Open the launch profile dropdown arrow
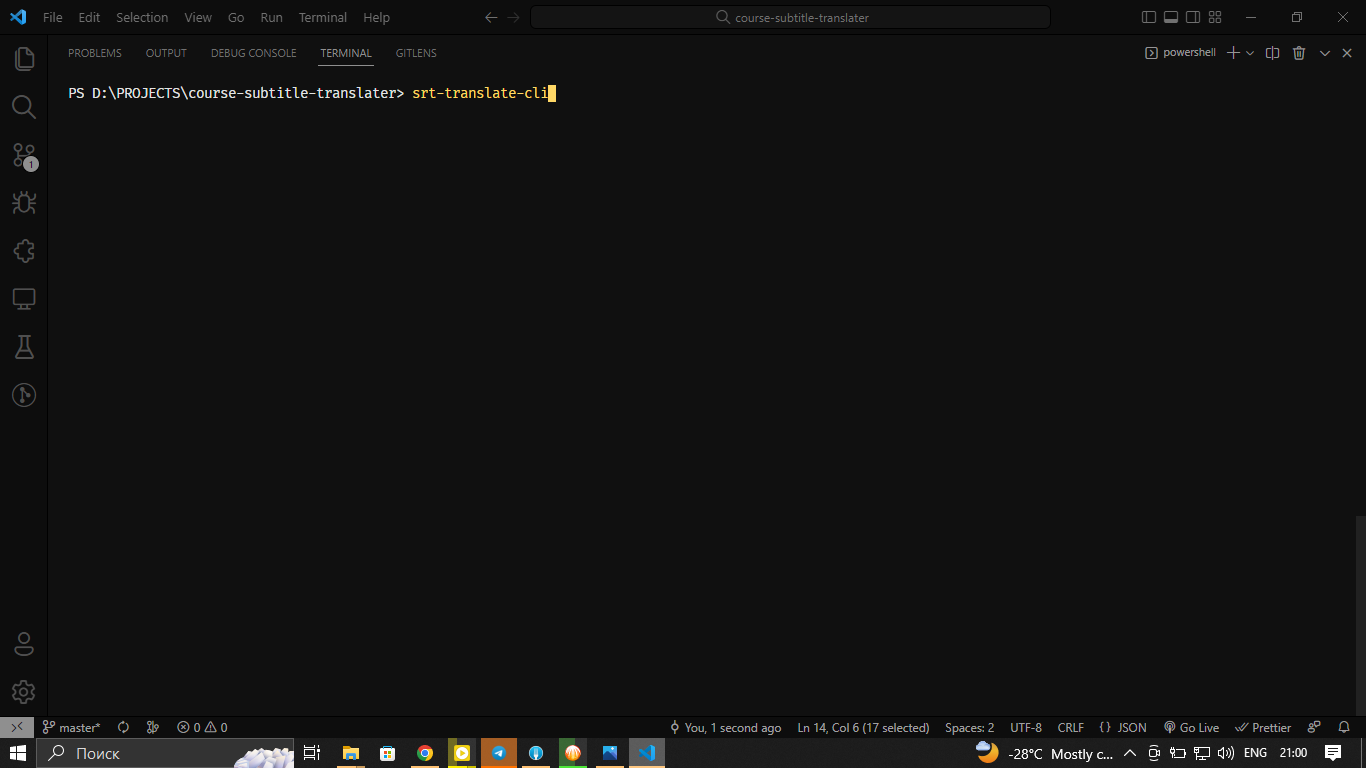Viewport: 1366px width, 768px height. tap(1250, 53)
